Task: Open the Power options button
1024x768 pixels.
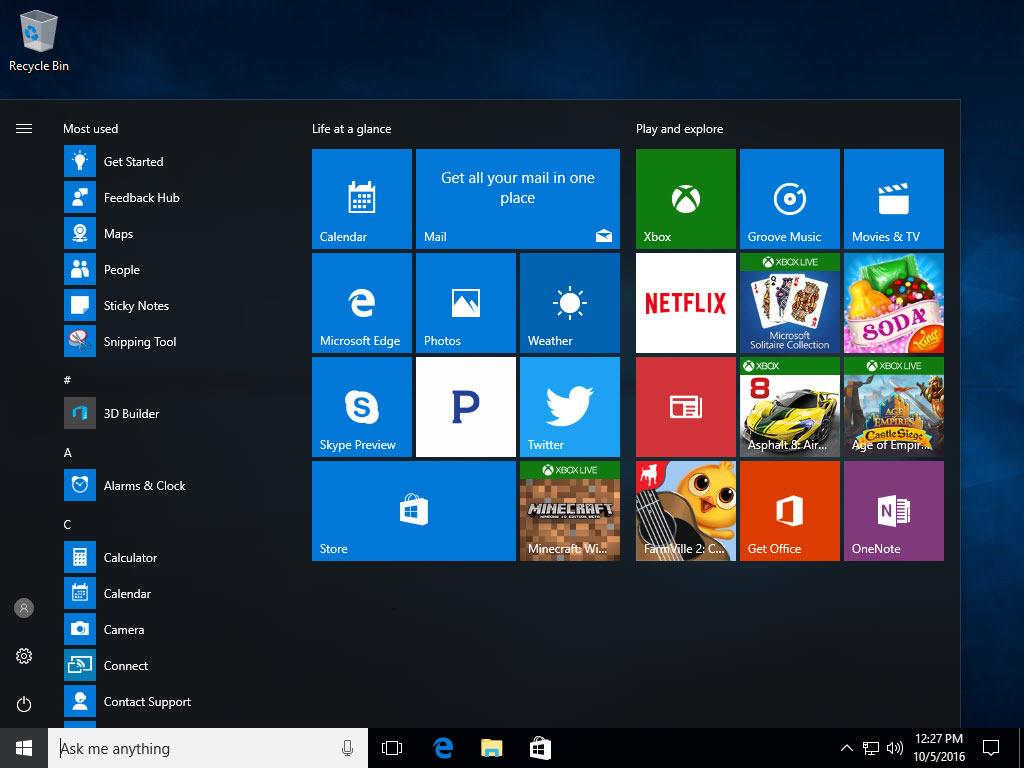Action: (x=24, y=704)
